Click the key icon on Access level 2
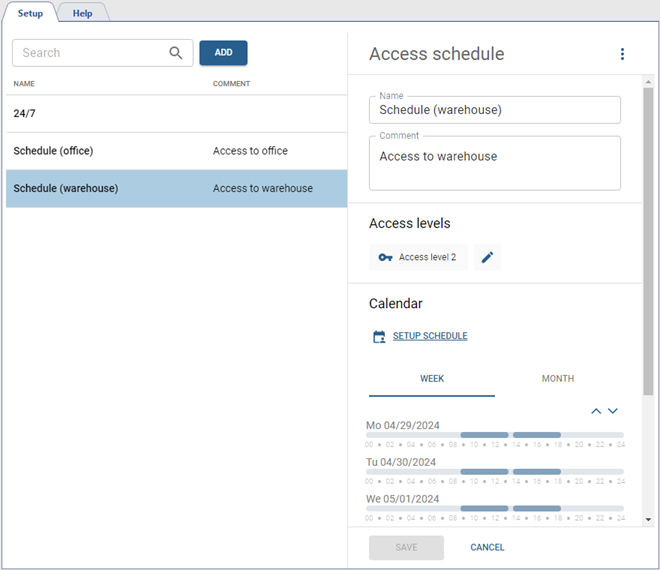Viewport: 660px width, 570px height. (x=385, y=257)
